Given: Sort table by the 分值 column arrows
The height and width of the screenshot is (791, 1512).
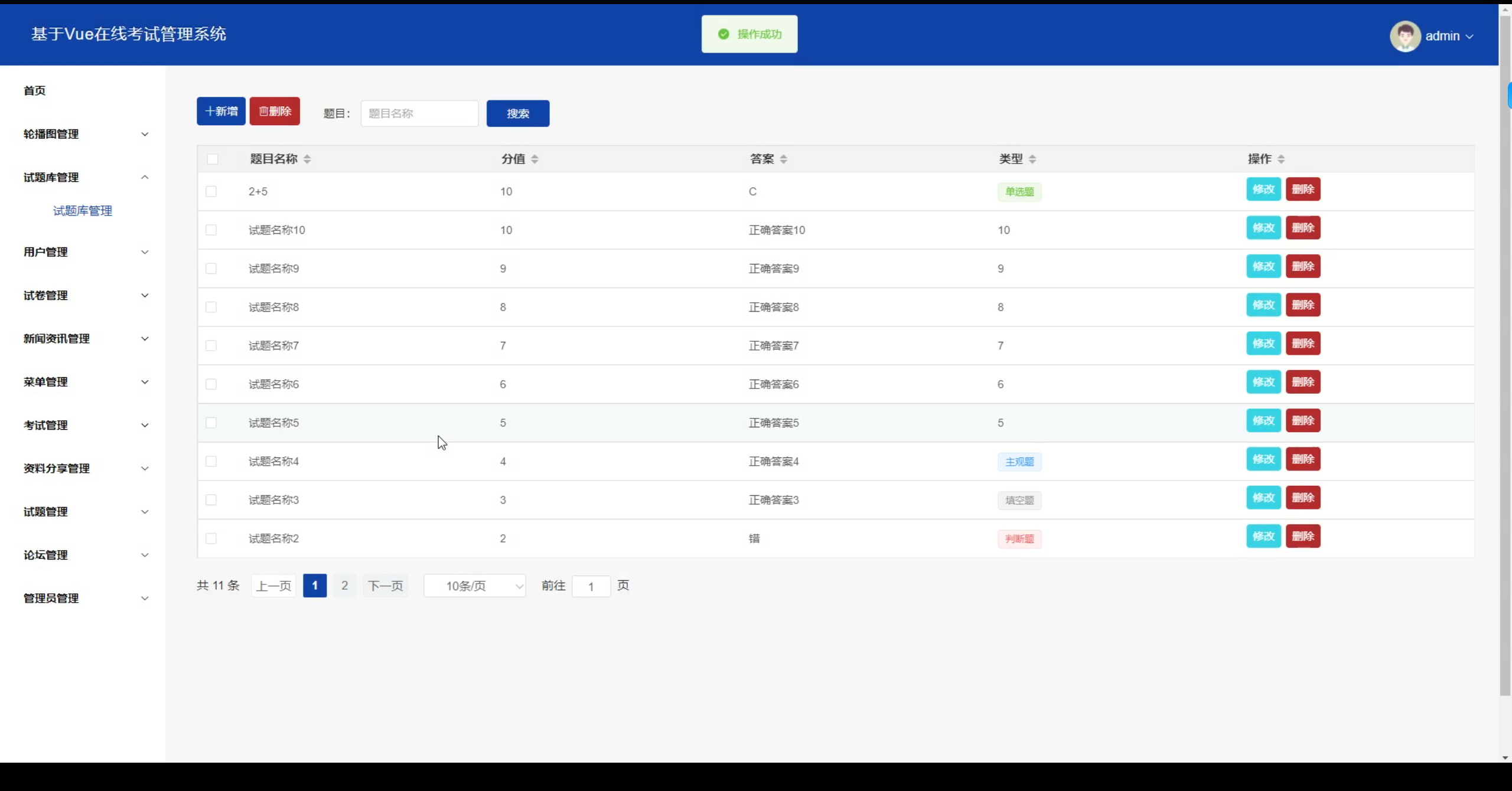Looking at the screenshot, I should point(535,158).
